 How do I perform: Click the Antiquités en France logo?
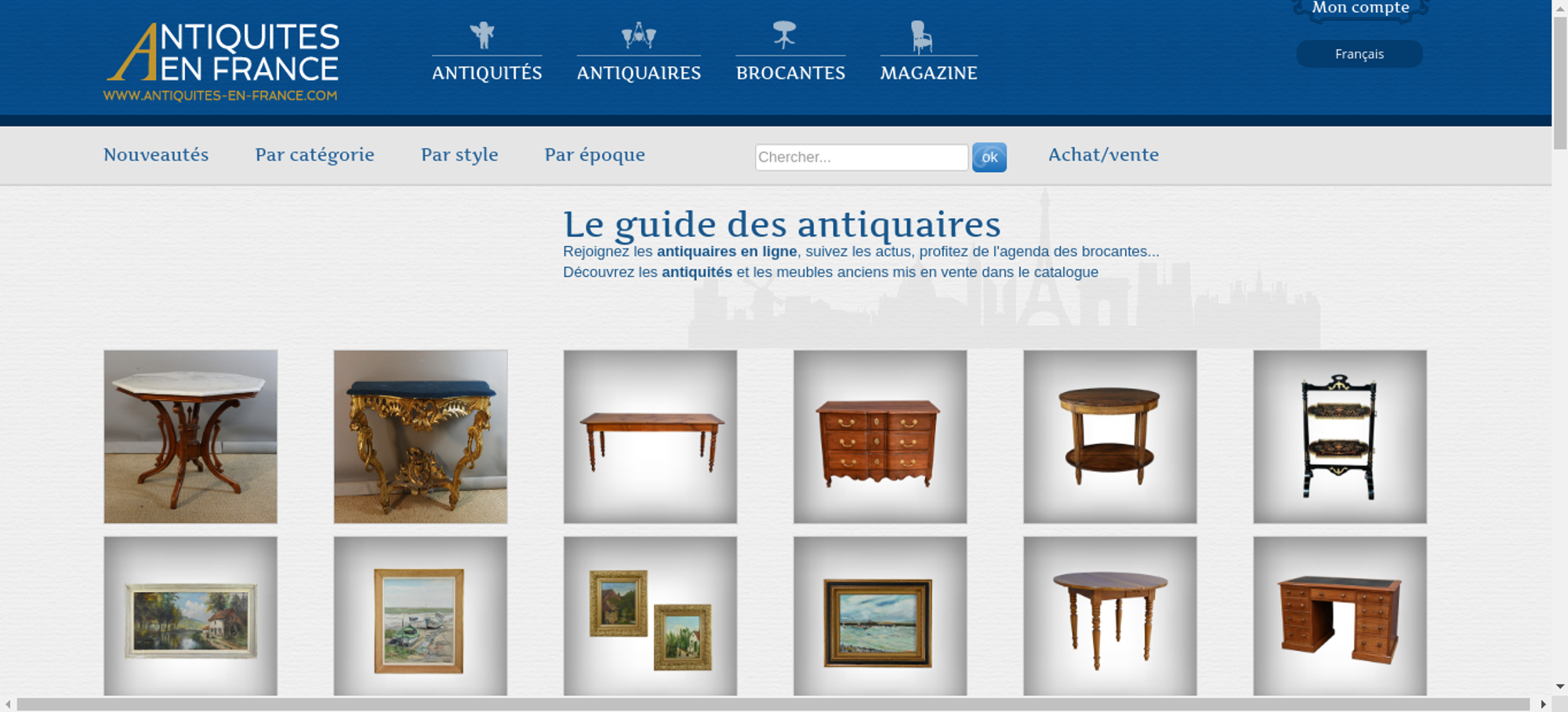222,62
